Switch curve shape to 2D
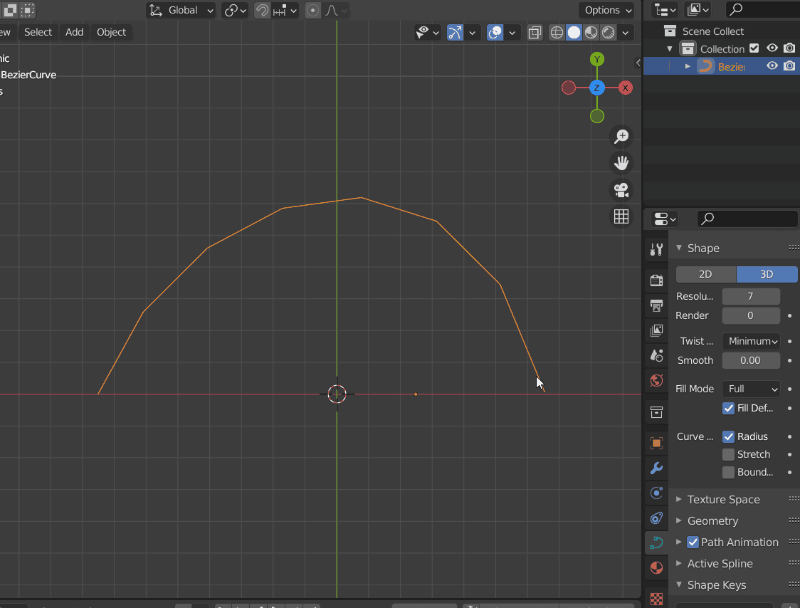Image resolution: width=800 pixels, height=608 pixels. [706, 274]
